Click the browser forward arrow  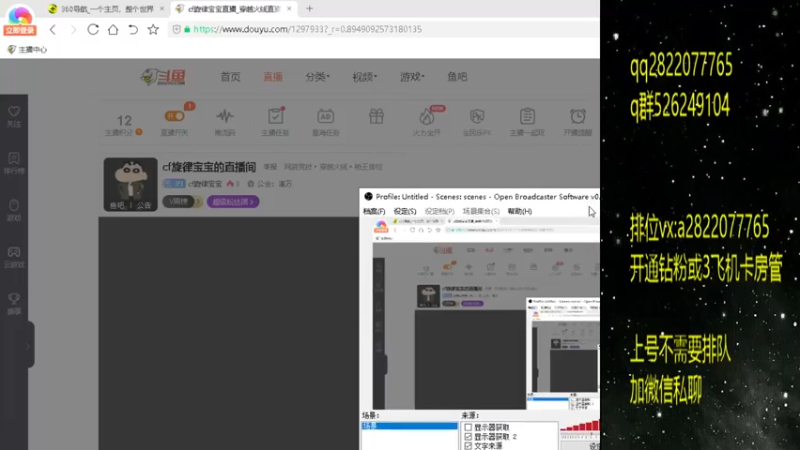[73, 30]
